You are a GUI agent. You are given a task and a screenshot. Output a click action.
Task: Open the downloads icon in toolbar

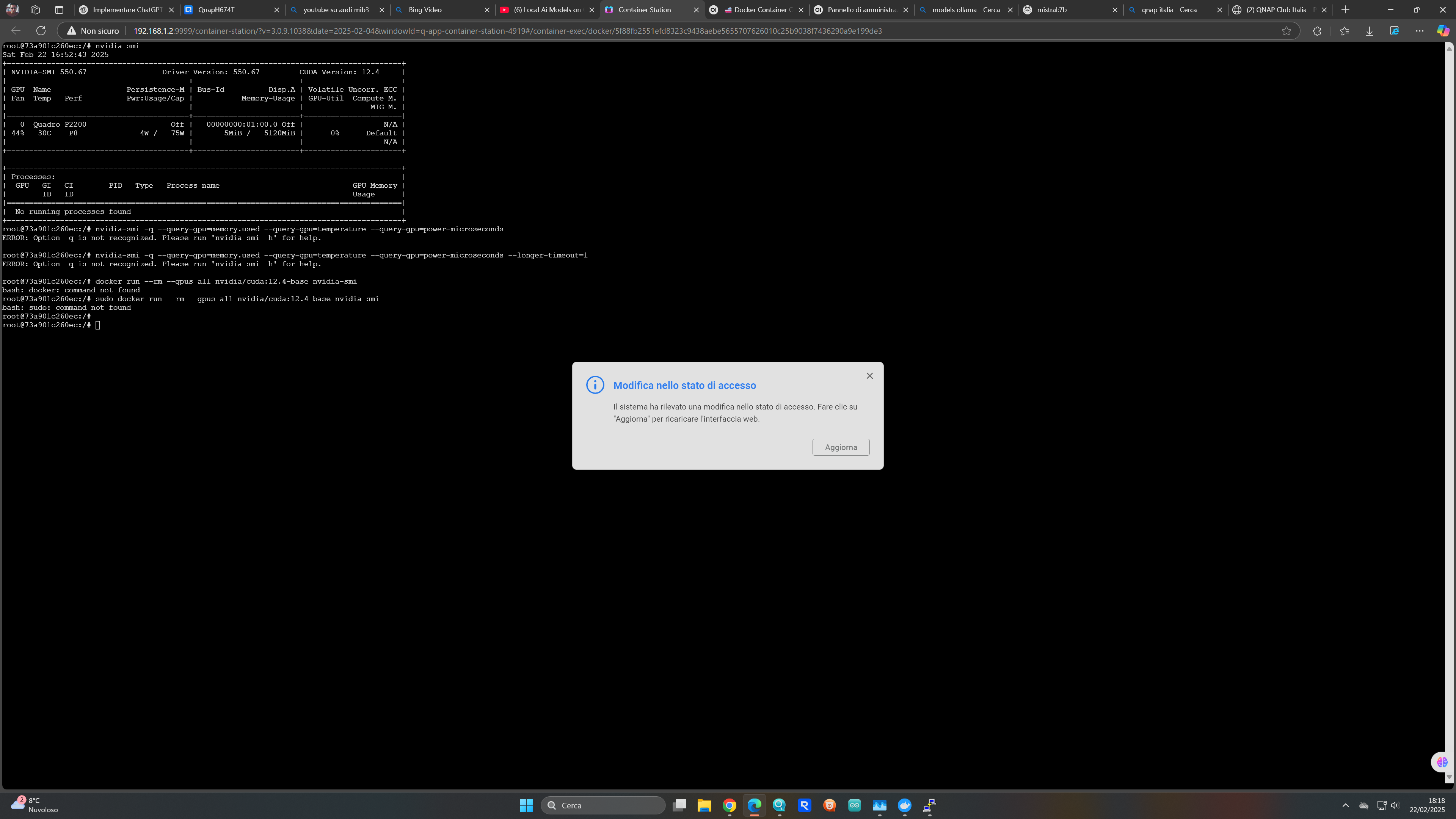[1370, 31]
